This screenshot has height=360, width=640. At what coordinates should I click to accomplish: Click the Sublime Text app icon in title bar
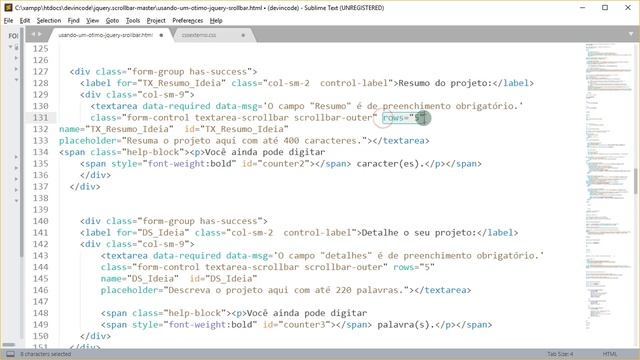(8, 7)
